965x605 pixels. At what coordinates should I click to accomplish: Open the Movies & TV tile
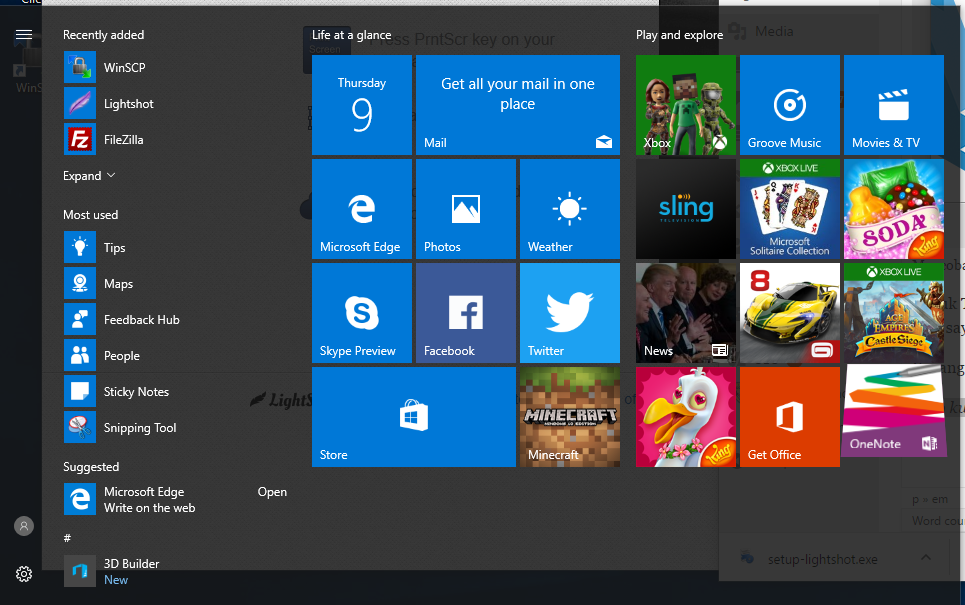pyautogui.click(x=894, y=105)
